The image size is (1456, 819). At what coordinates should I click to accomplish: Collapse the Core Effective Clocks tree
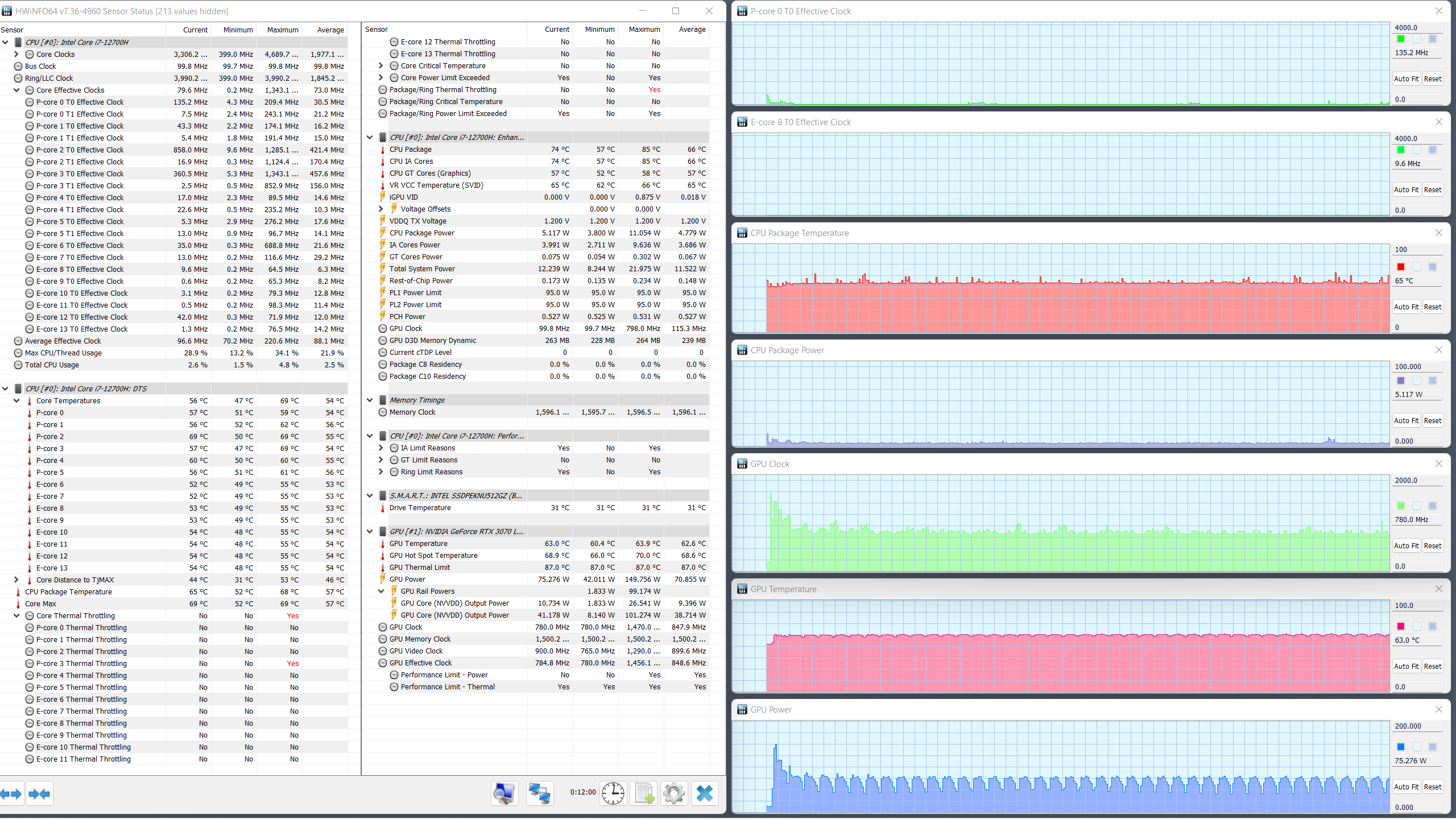(x=16, y=90)
